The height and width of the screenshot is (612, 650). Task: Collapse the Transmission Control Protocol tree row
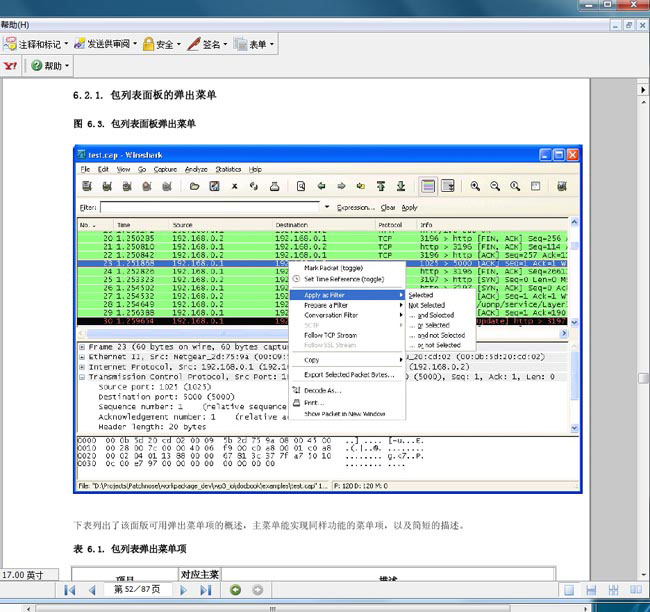click(82, 377)
